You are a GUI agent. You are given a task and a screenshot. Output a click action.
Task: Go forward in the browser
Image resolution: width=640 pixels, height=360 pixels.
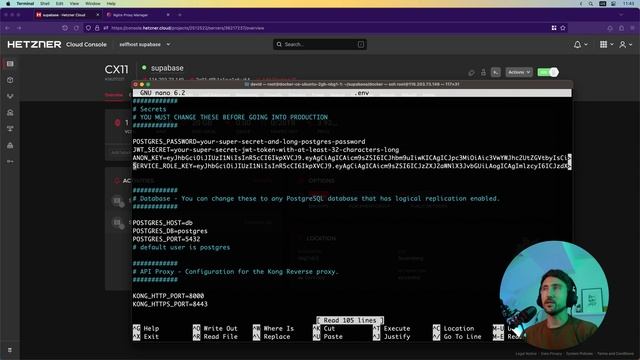[19, 28]
